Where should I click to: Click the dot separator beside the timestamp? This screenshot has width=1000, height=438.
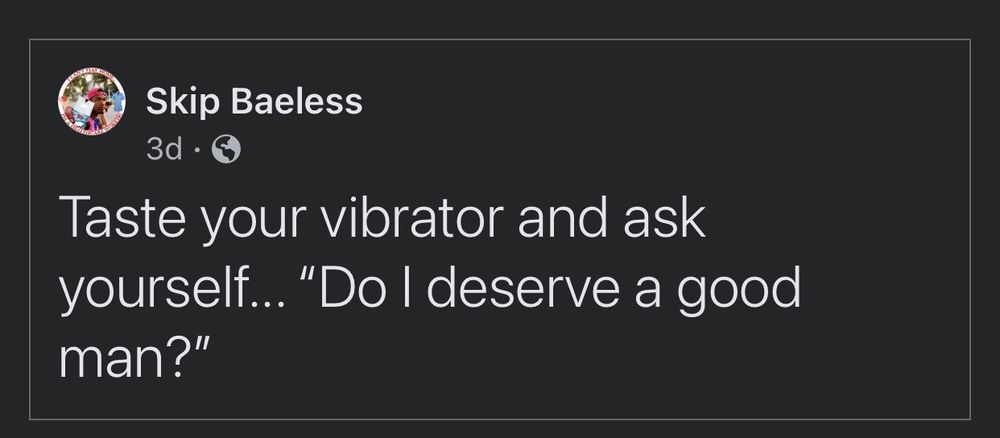point(197,151)
